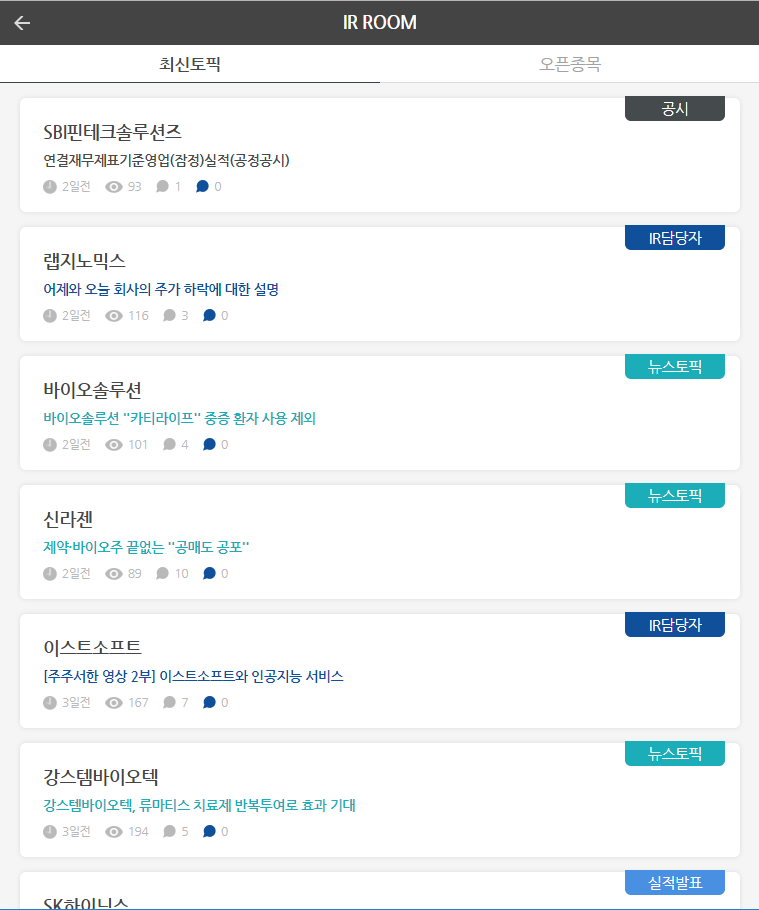Click the IR담당자 badge on 랩지노믹스 card
The width and height of the screenshot is (759, 910).
click(x=675, y=238)
